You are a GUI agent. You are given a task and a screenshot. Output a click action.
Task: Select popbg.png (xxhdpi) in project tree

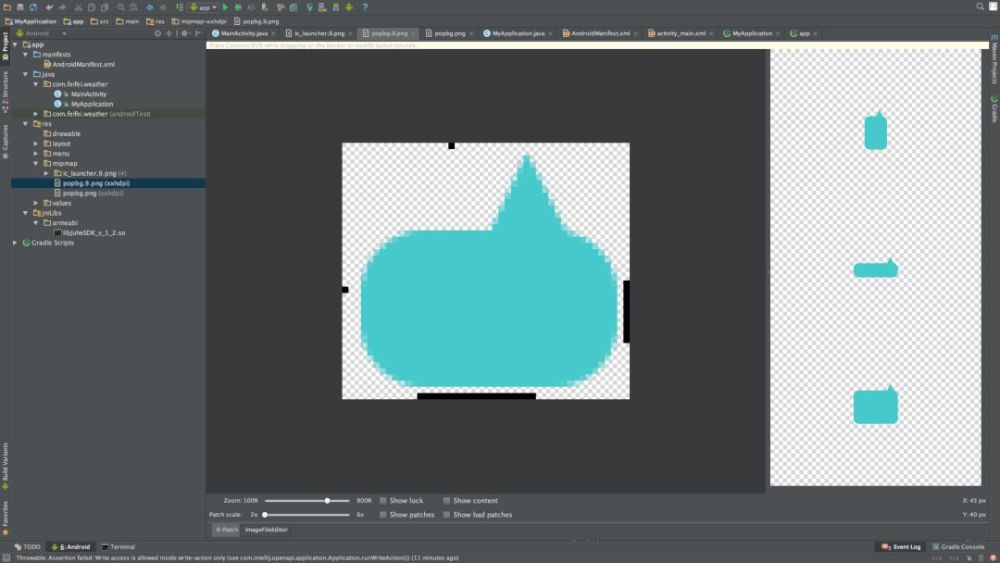(92, 193)
